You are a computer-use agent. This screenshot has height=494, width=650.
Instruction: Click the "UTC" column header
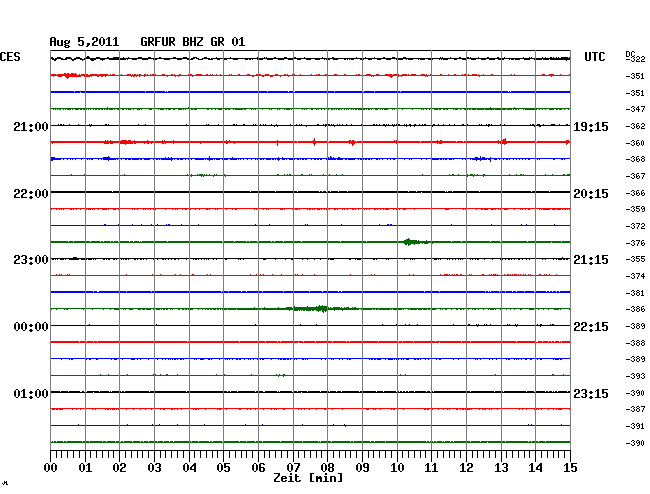tap(594, 57)
